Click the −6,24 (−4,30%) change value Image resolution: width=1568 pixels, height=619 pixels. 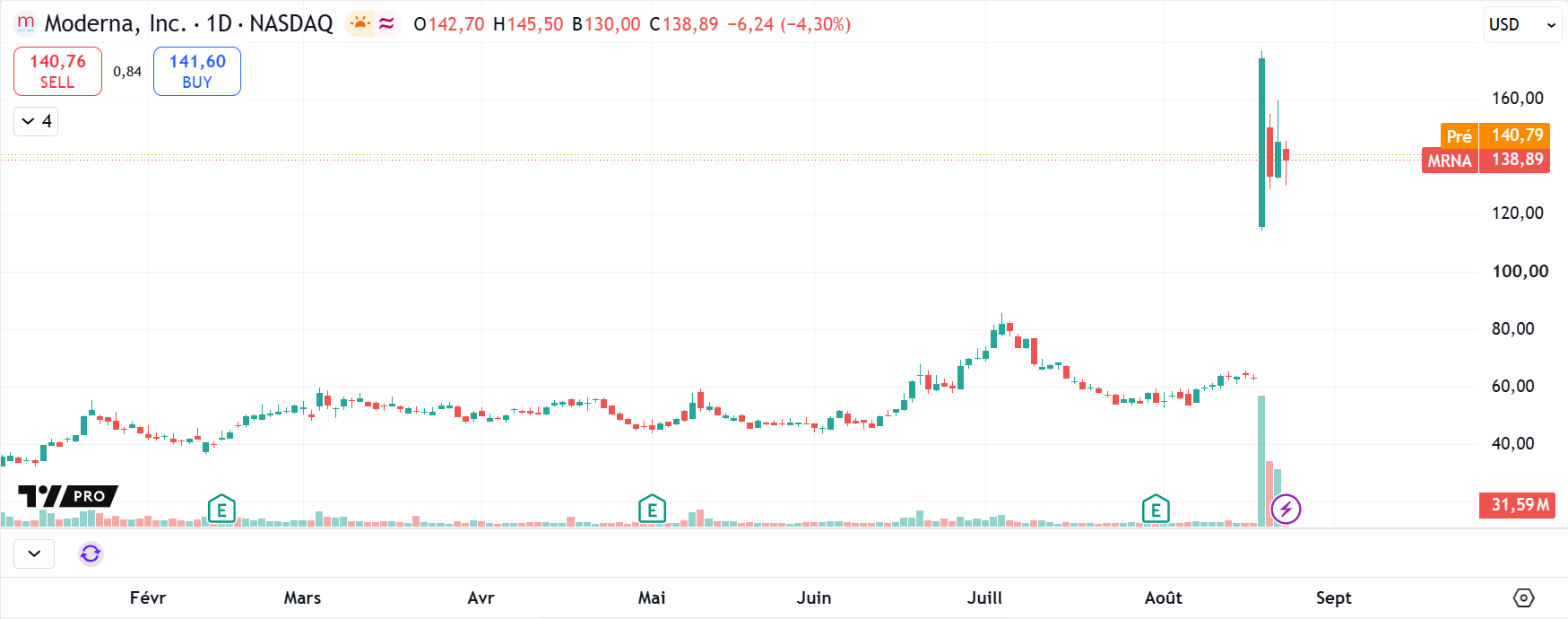[x=789, y=24]
